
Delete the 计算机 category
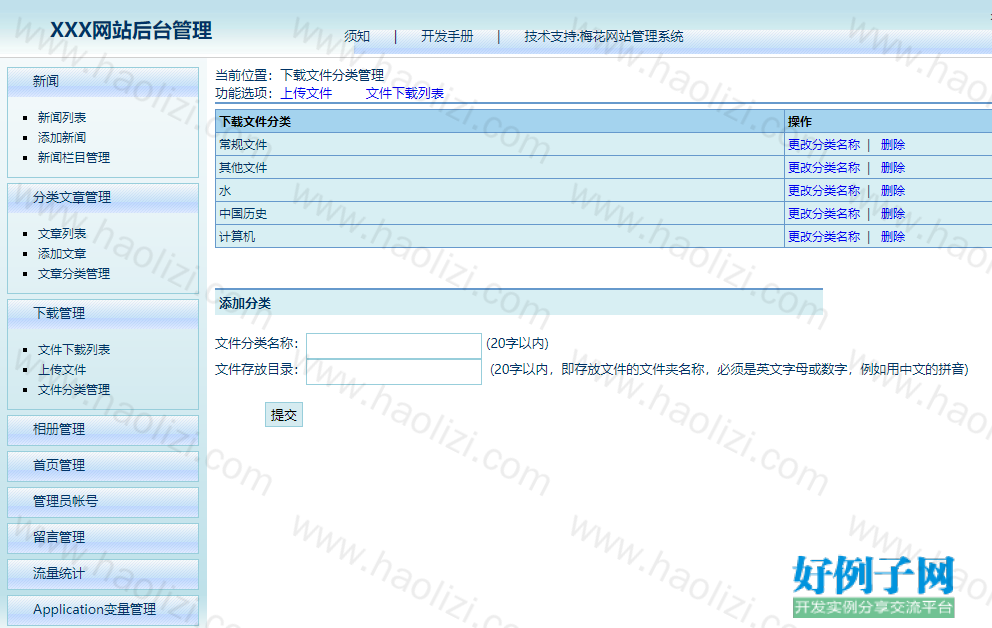pyautogui.click(x=893, y=237)
